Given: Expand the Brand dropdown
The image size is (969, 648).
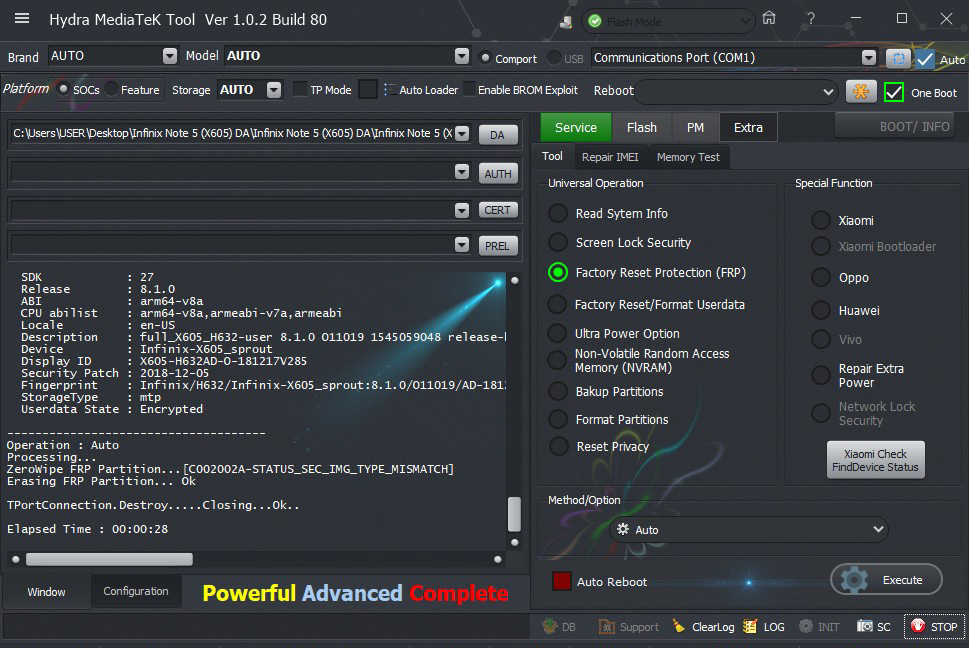Looking at the screenshot, I should (x=169, y=56).
